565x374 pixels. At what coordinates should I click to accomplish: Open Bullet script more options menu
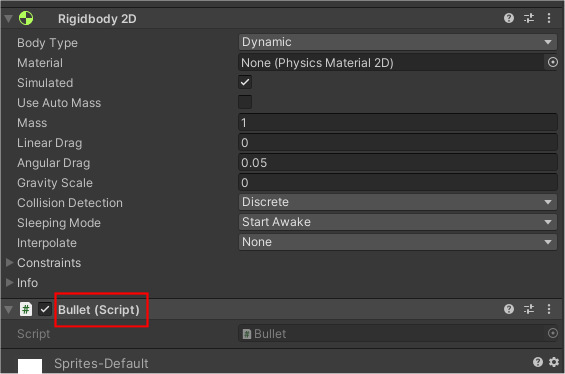[549, 309]
